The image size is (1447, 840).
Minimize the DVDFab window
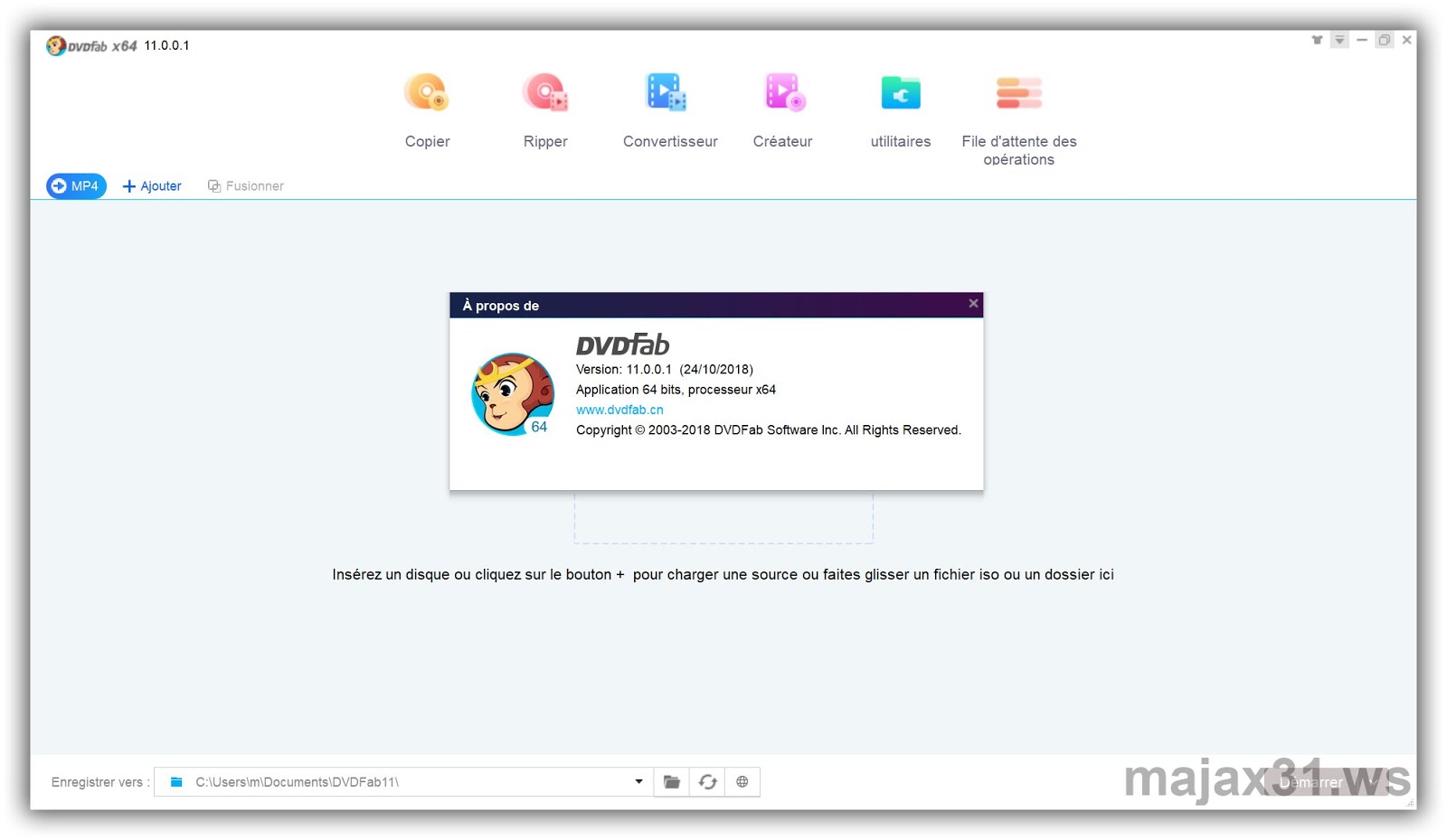click(1362, 40)
